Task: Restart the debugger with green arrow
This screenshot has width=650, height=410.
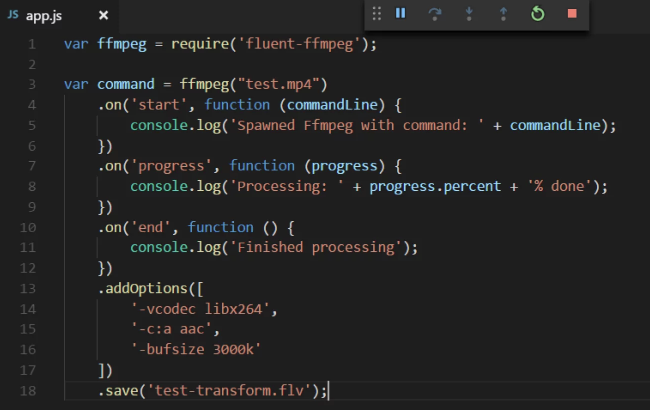Action: (x=538, y=14)
